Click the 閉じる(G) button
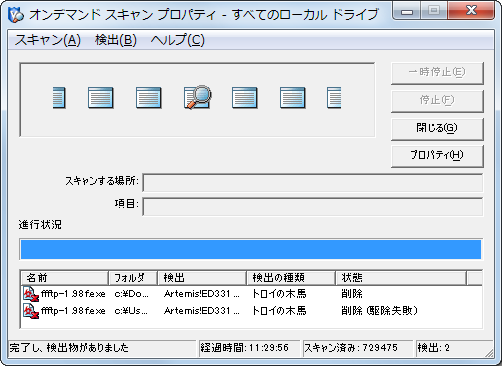This screenshot has width=502, height=366. [x=437, y=128]
